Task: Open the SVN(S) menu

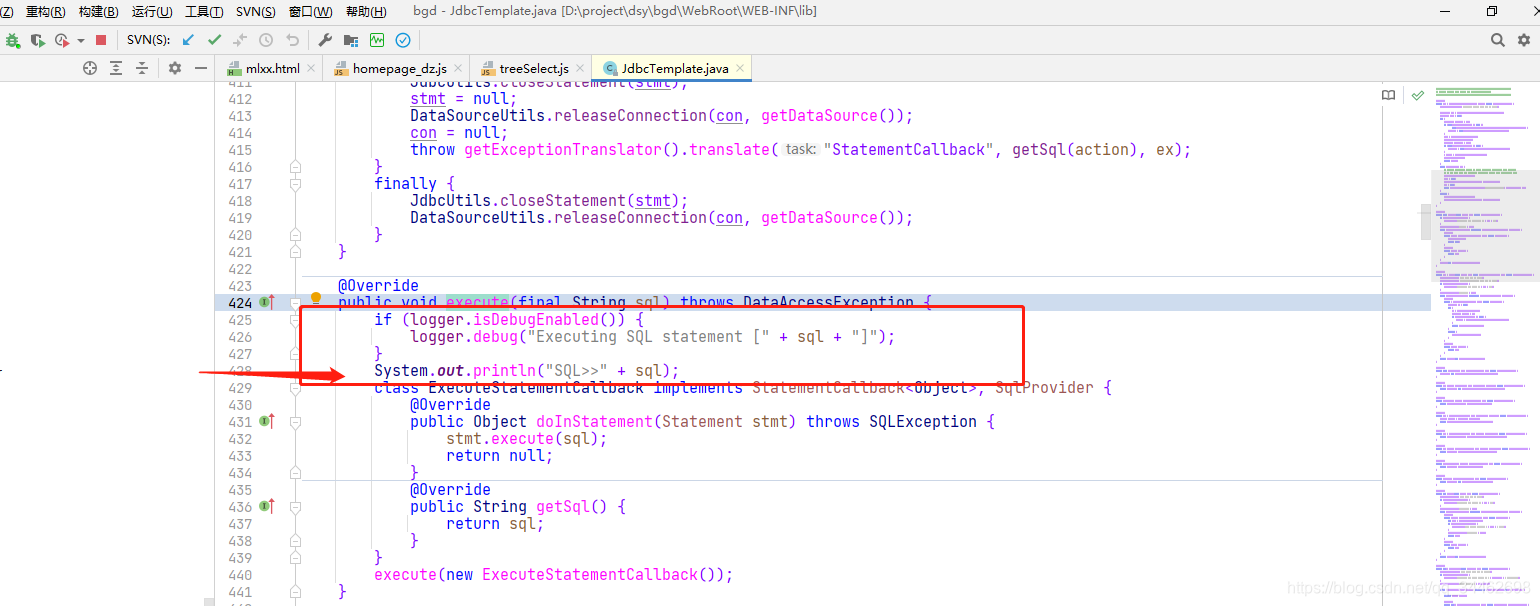Action: [256, 12]
